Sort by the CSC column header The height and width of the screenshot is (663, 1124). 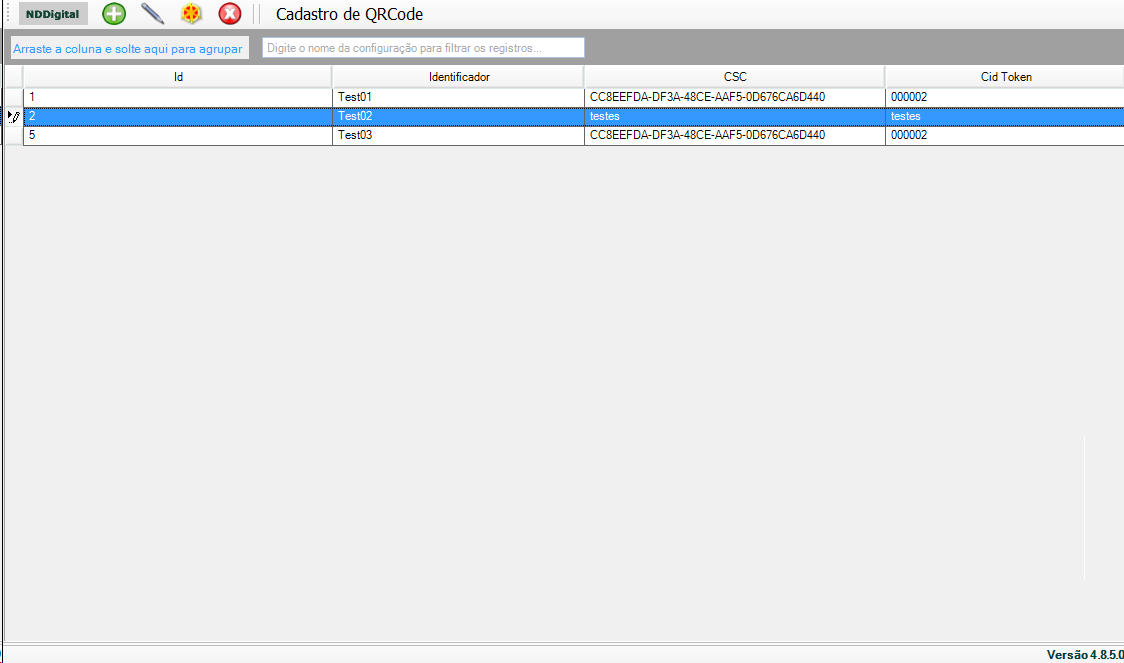[735, 77]
